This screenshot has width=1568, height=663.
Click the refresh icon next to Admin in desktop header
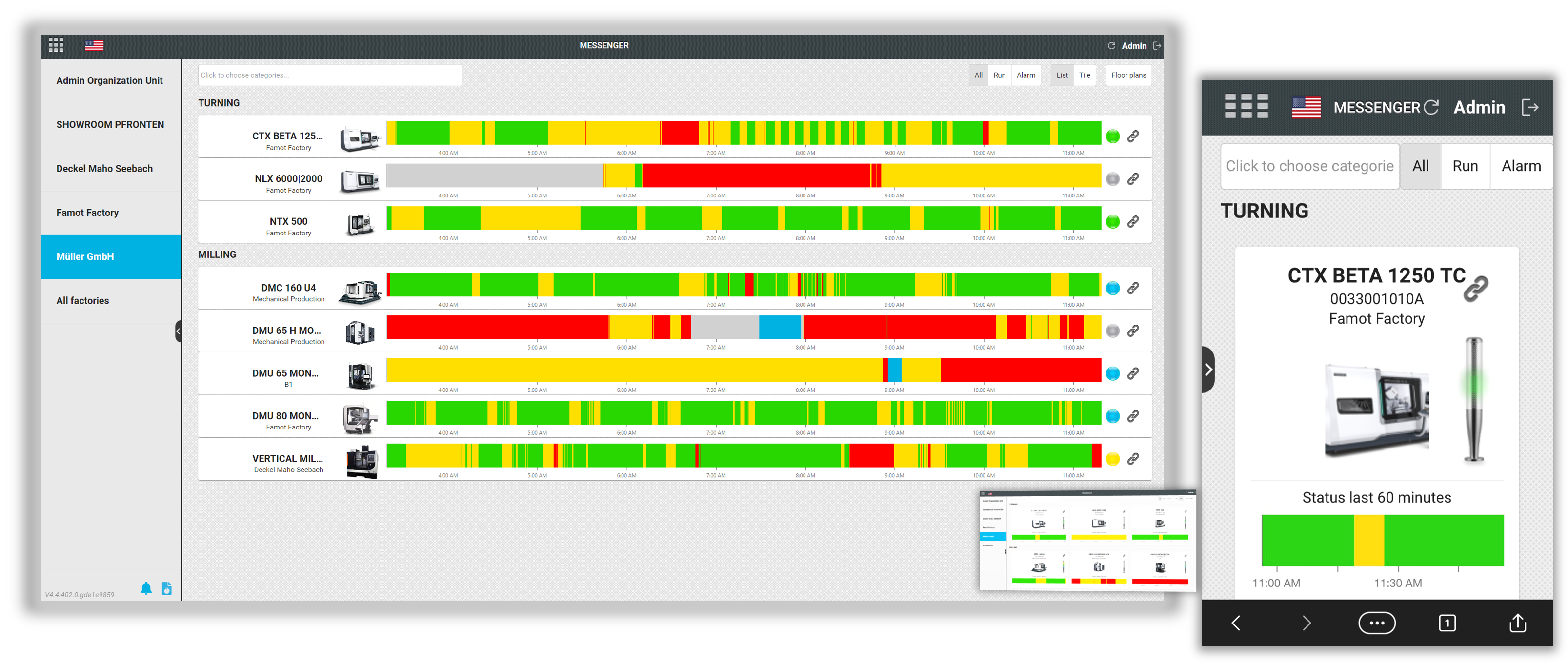coord(1111,46)
